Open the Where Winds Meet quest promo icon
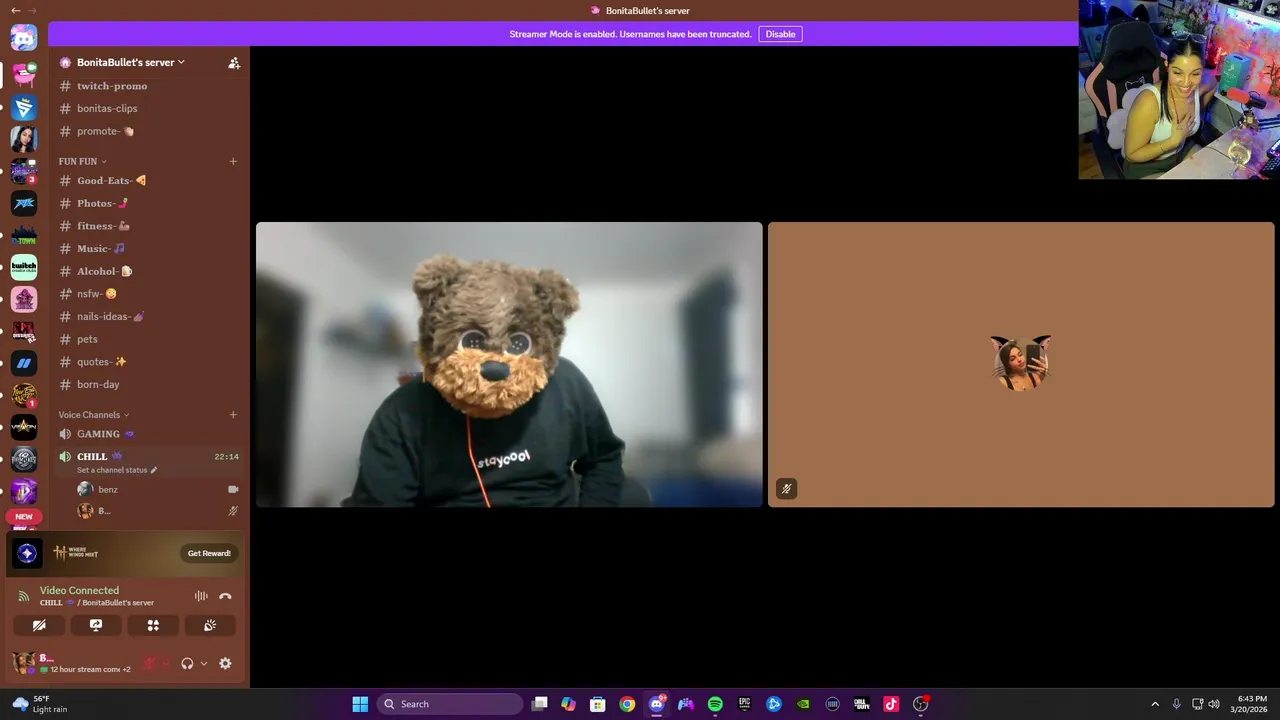This screenshot has width=1280, height=720. (27, 553)
